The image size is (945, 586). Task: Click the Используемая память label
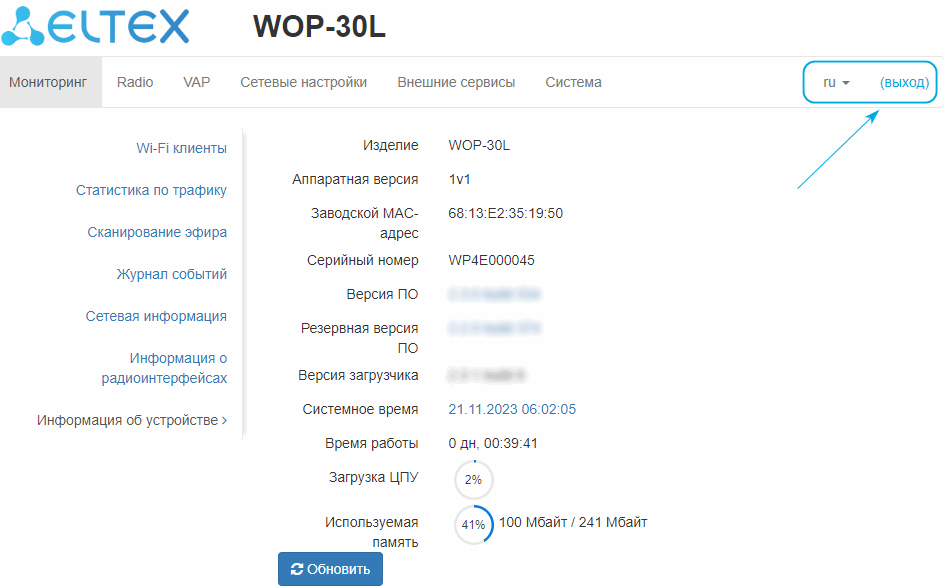pos(372,532)
